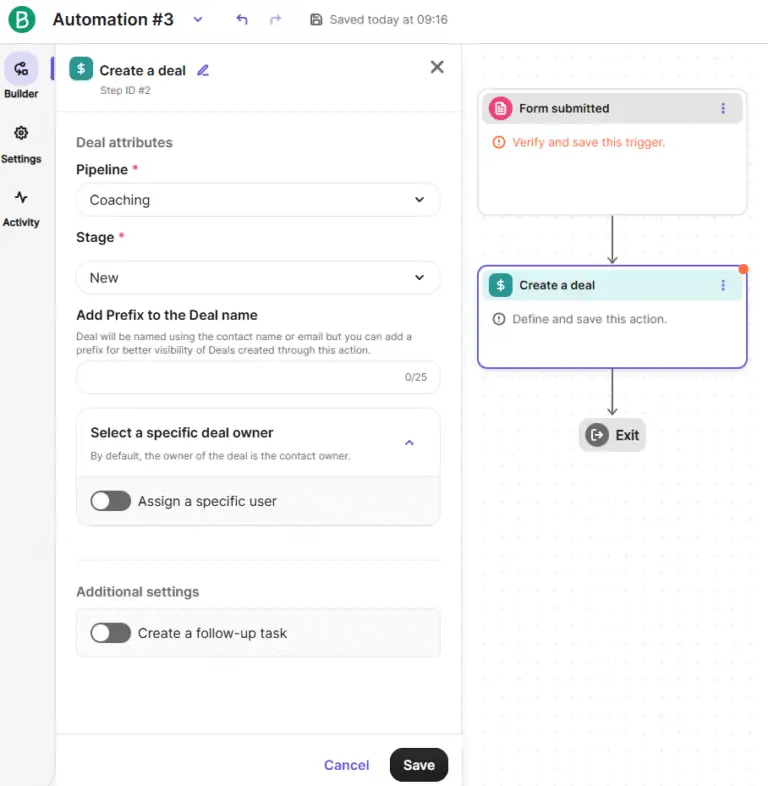Toggle Assign a specific user switch
Screen dimensions: 768x786
click(x=111, y=501)
